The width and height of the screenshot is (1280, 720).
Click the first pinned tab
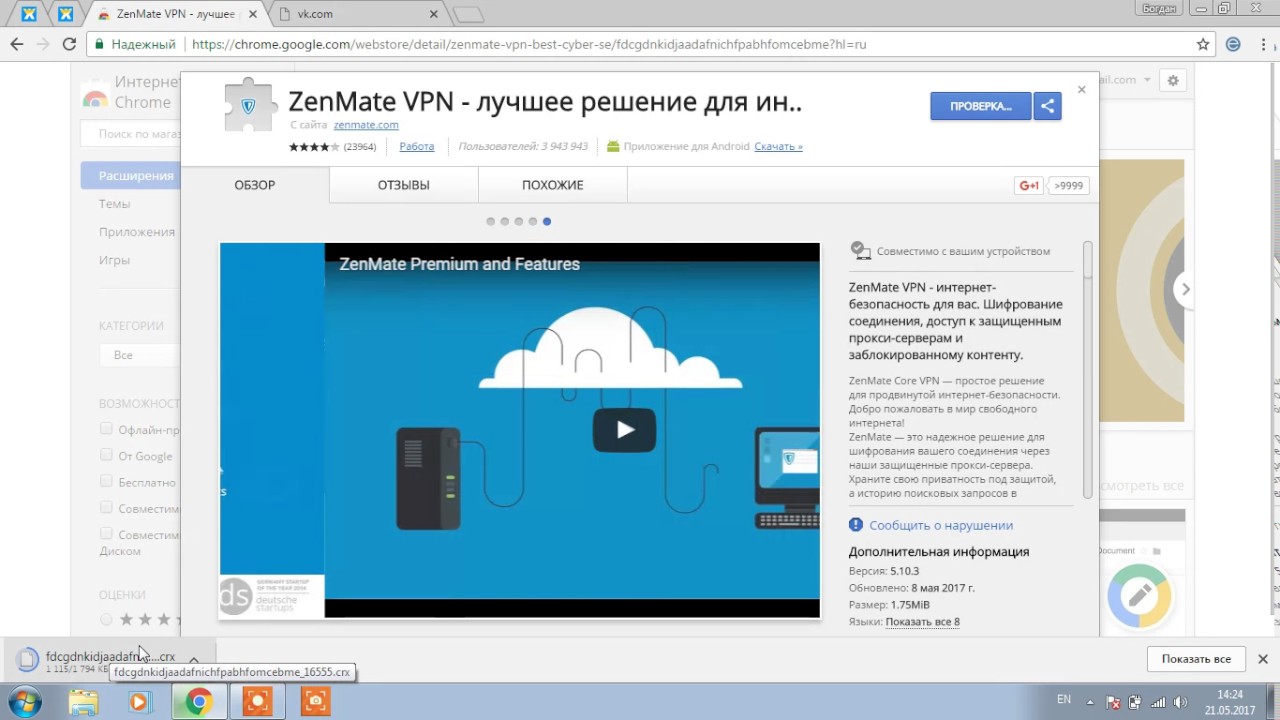click(x=29, y=14)
